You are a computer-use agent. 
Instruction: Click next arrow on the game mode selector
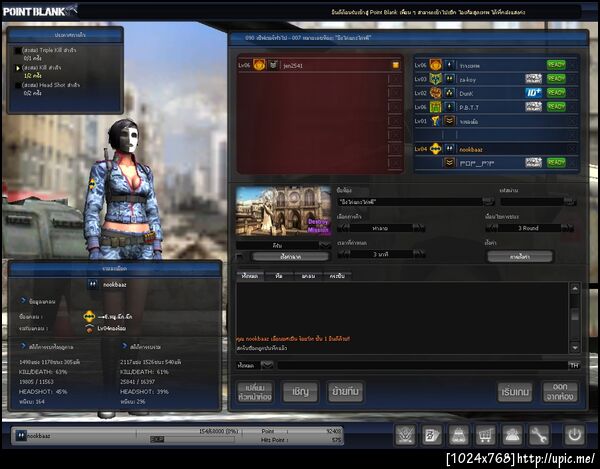pyautogui.click(x=419, y=228)
